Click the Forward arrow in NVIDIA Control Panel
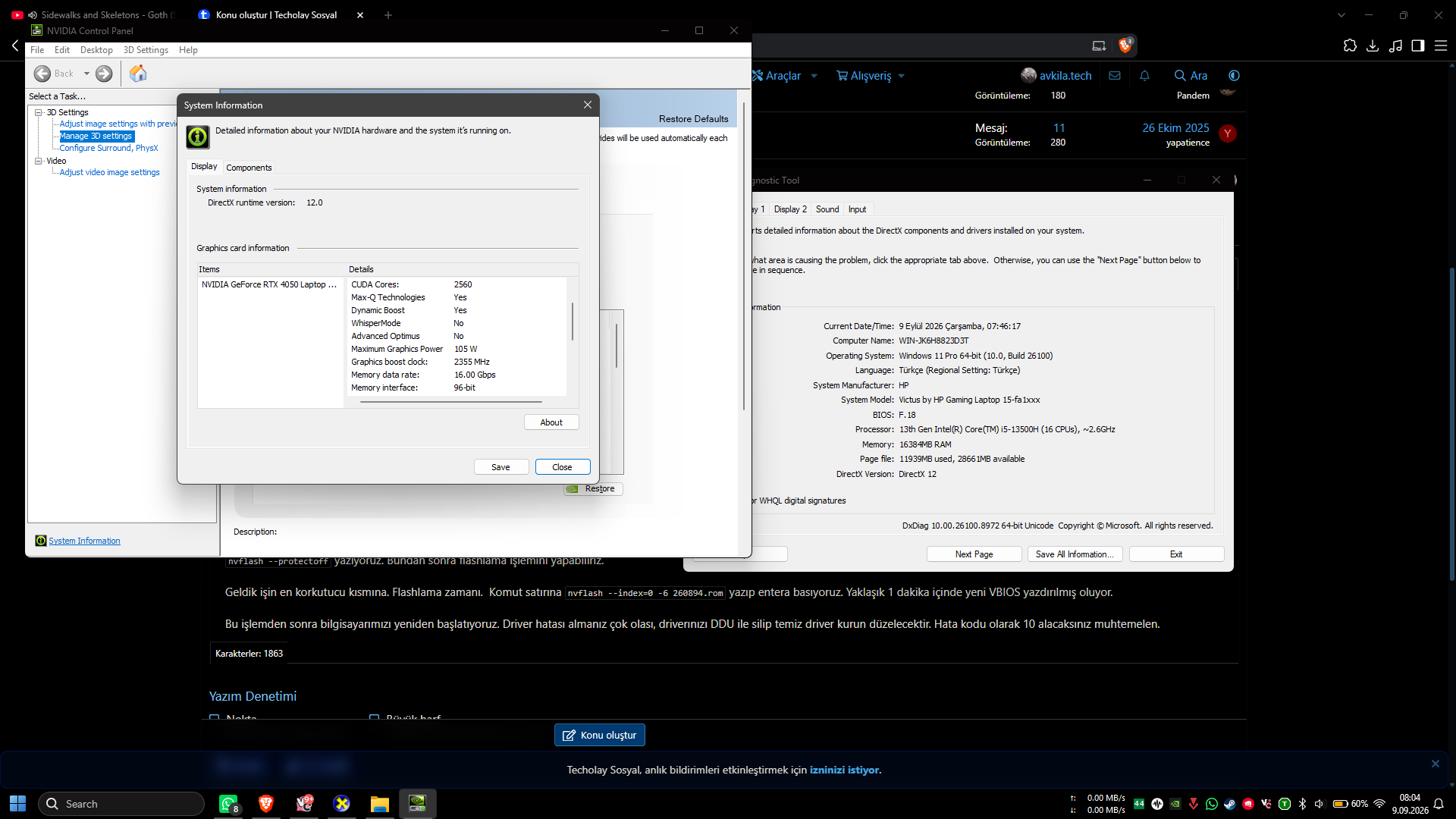 [x=104, y=74]
